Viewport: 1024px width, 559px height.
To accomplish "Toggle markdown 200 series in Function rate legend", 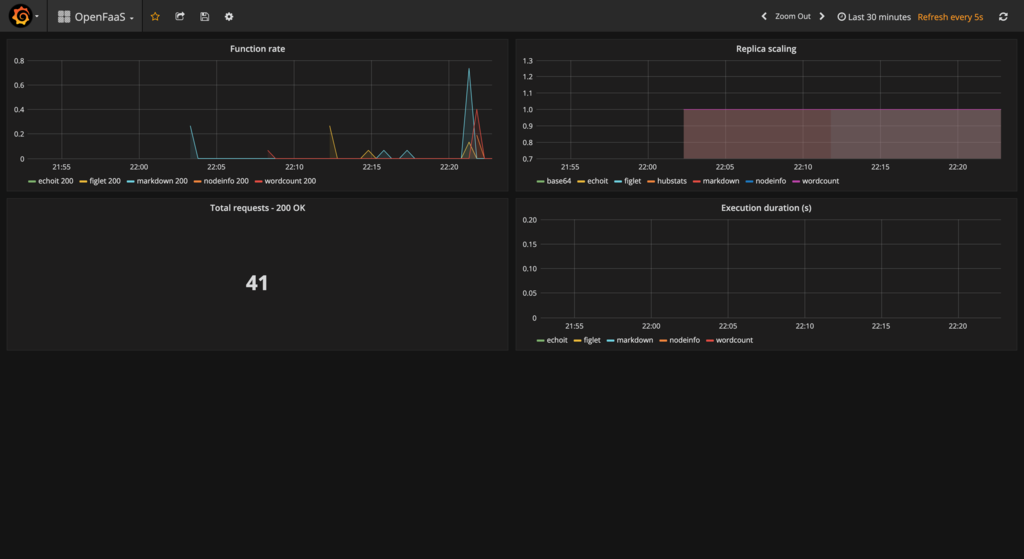I will click(157, 181).
